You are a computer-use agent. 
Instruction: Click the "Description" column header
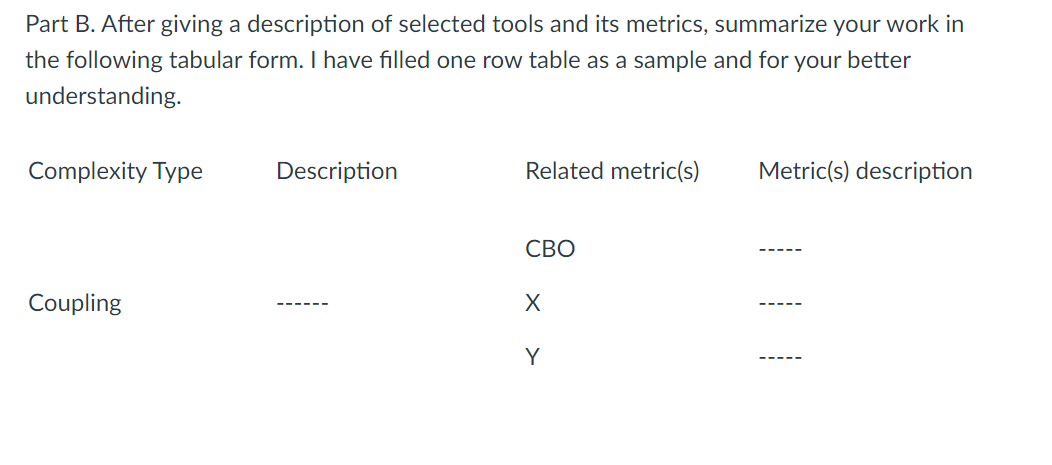(x=337, y=171)
